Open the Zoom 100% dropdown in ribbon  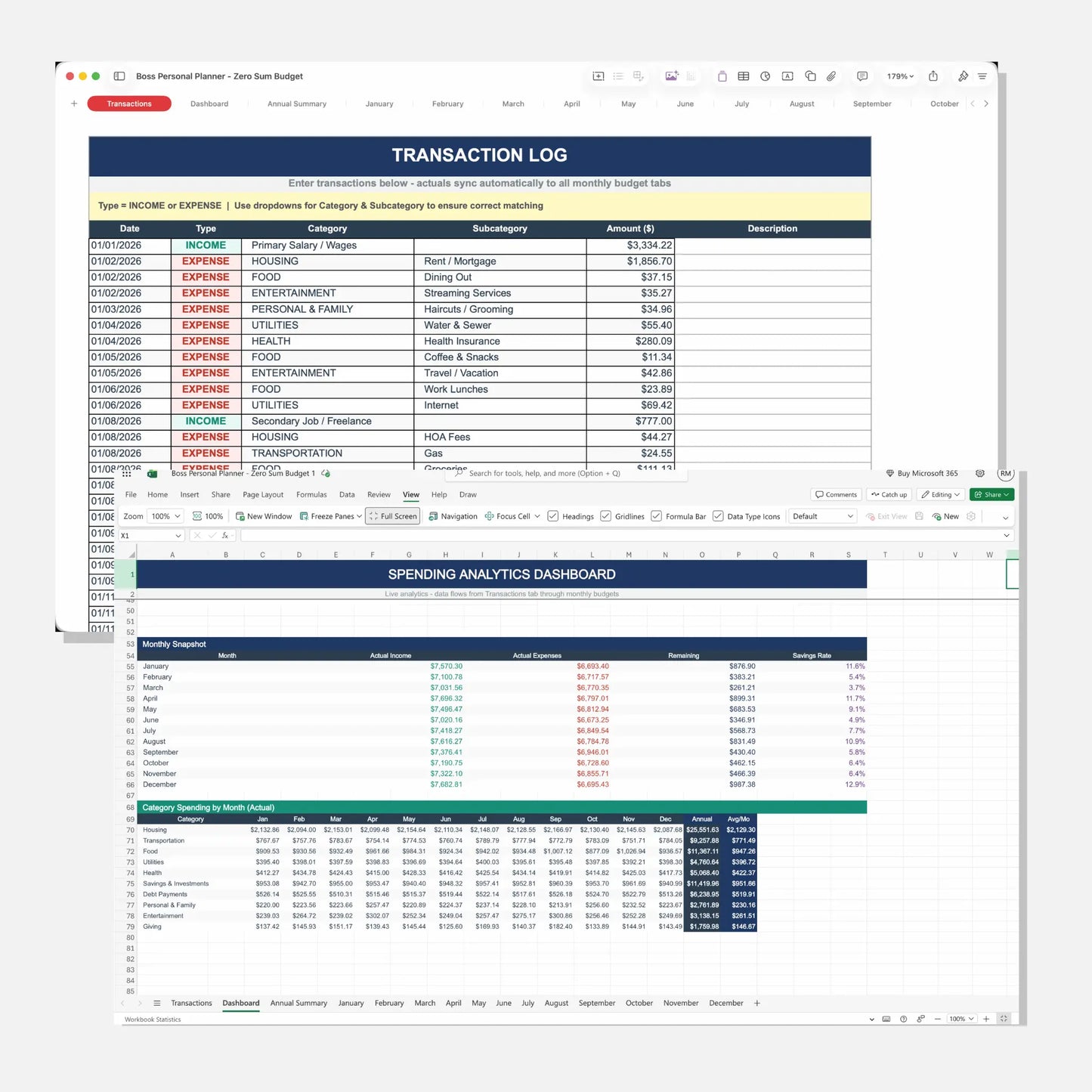click(166, 516)
